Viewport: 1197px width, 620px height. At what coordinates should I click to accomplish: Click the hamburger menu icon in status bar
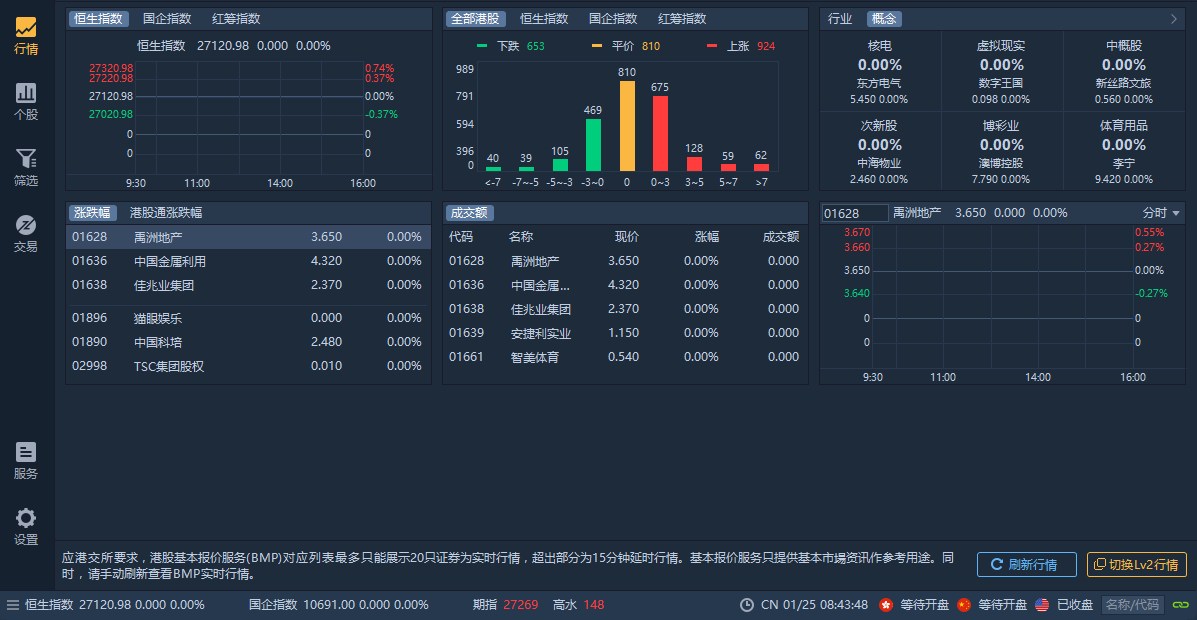point(12,605)
